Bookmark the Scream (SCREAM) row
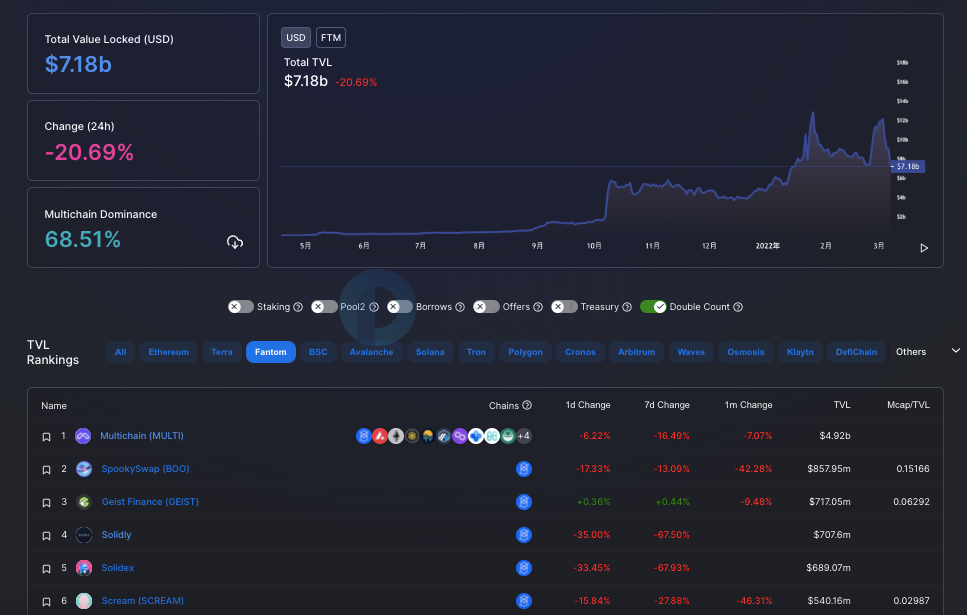 (46, 602)
